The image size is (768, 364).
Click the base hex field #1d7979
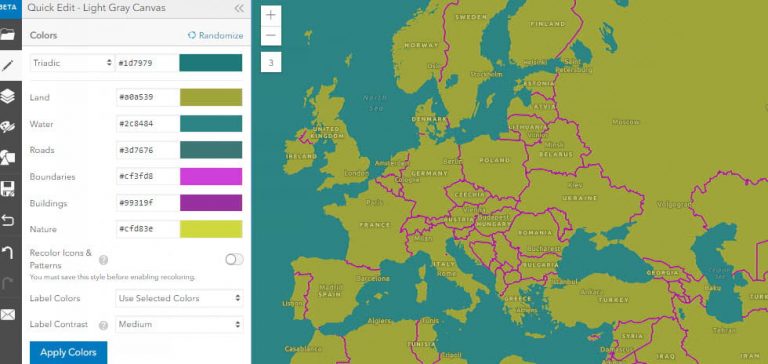coord(147,63)
